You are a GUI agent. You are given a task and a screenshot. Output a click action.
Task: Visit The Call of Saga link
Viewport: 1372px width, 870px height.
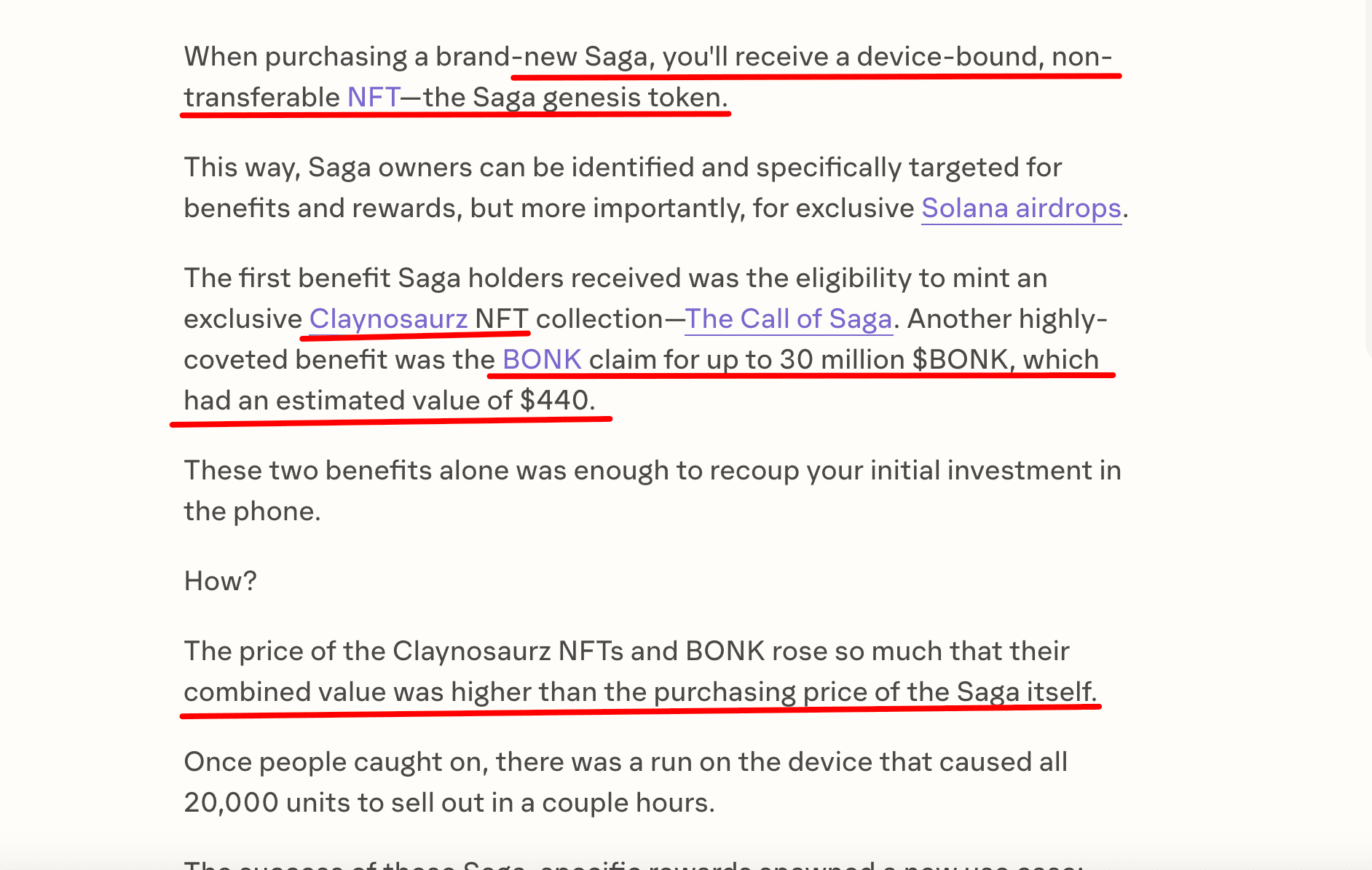[789, 319]
